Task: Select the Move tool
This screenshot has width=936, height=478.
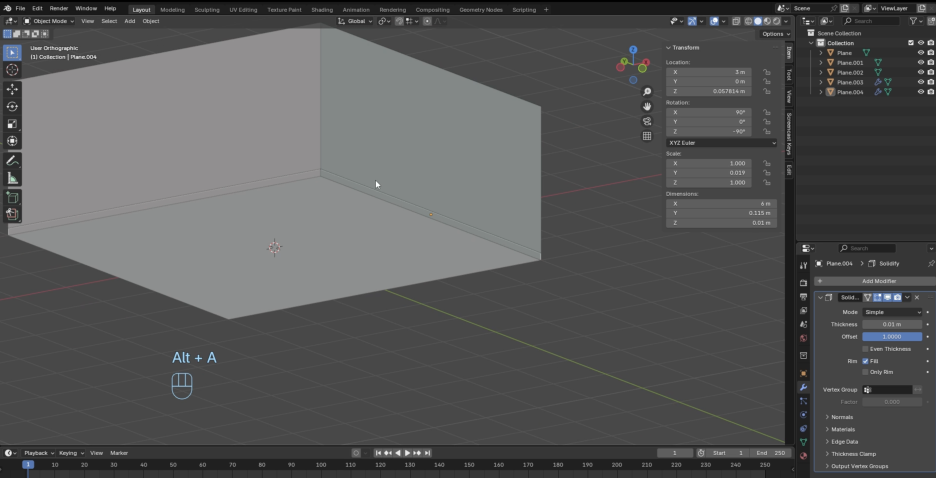Action: pos(12,89)
